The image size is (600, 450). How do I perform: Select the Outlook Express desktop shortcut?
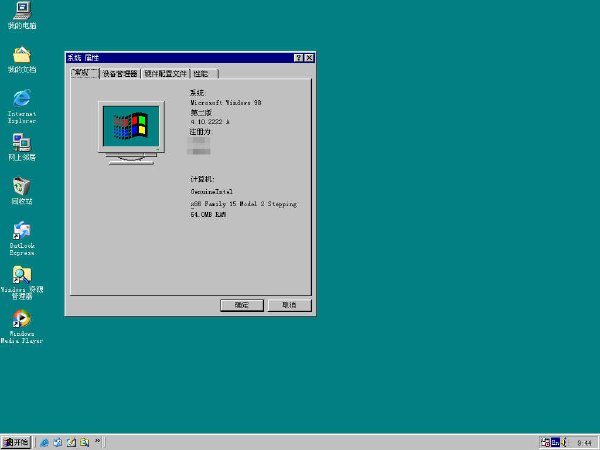(x=22, y=238)
